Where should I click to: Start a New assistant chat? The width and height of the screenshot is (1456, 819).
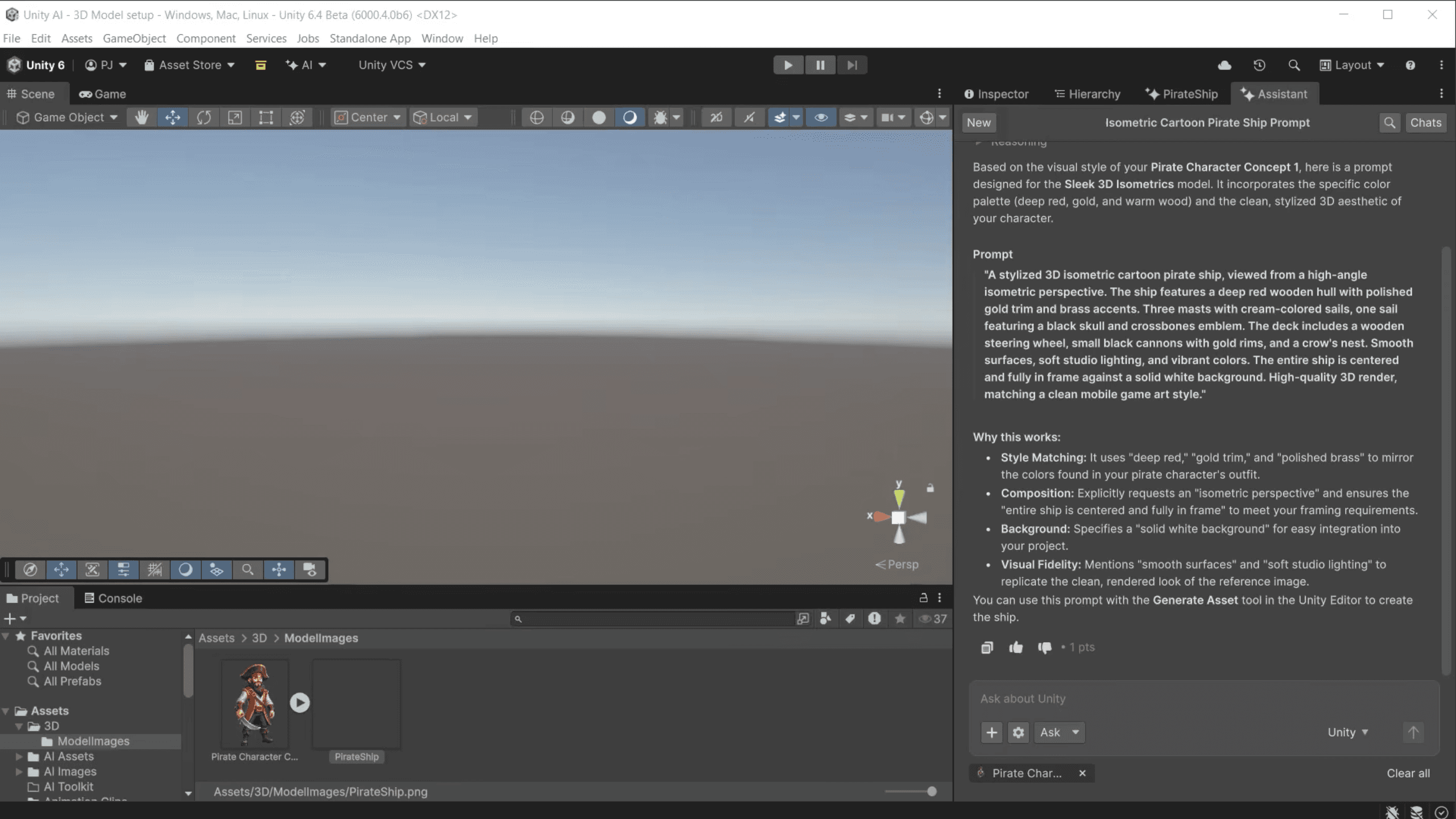[x=979, y=123]
